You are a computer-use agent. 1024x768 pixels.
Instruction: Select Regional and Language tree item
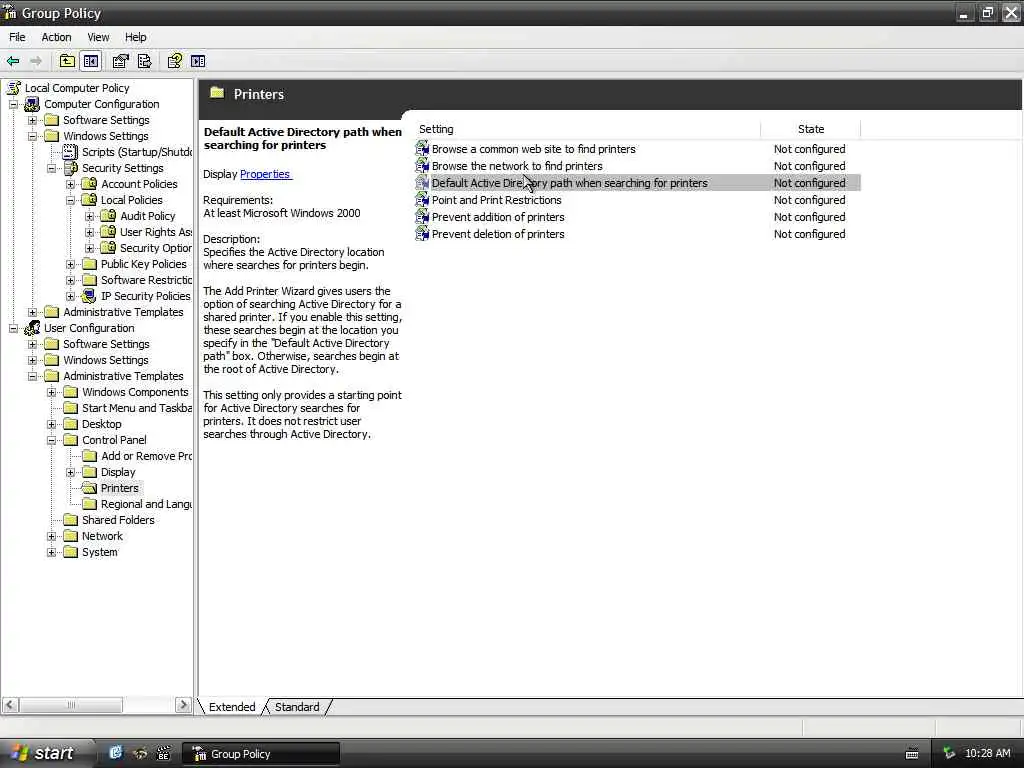tap(146, 504)
